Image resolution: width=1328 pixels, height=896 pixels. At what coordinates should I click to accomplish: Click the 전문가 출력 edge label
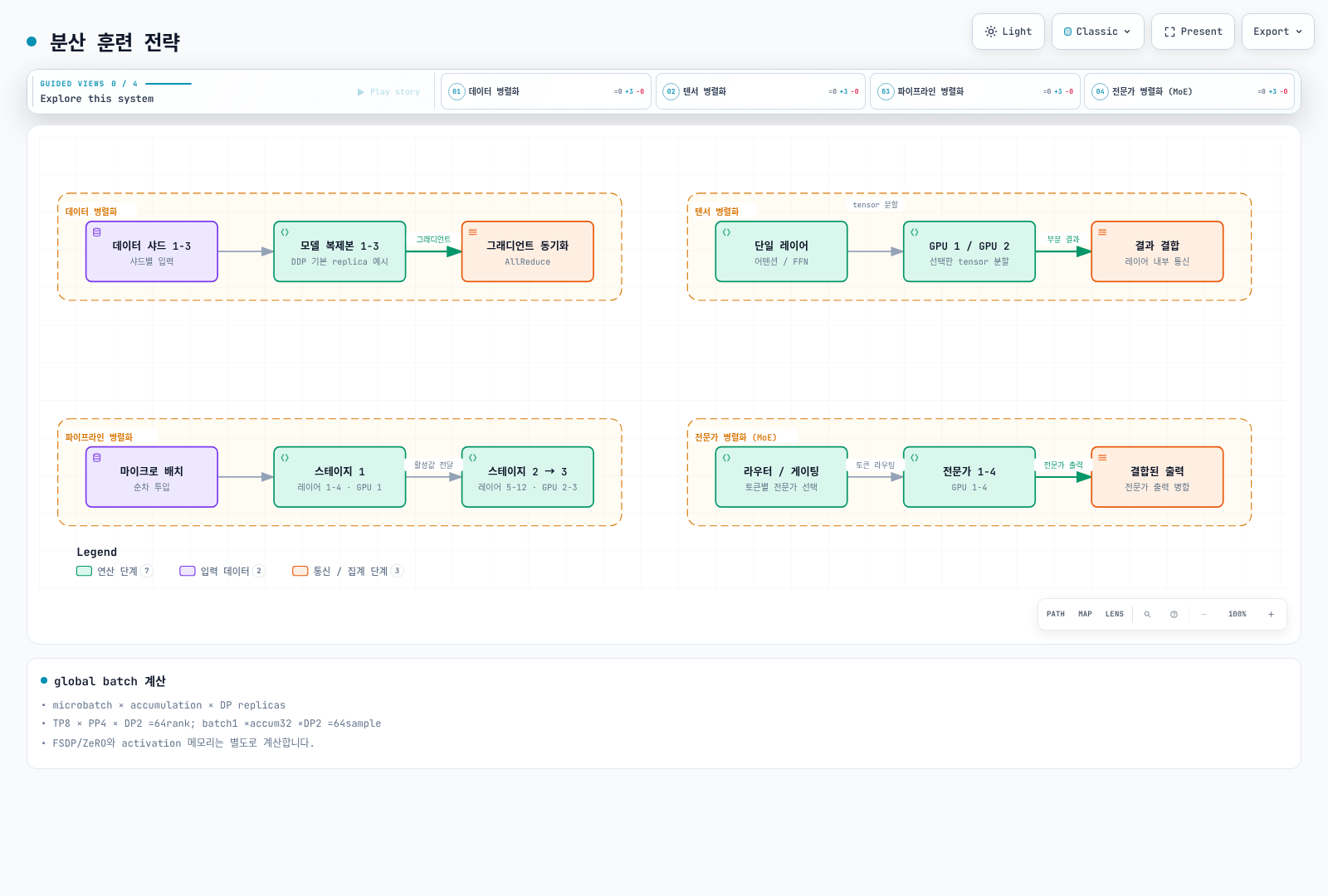(x=1063, y=465)
